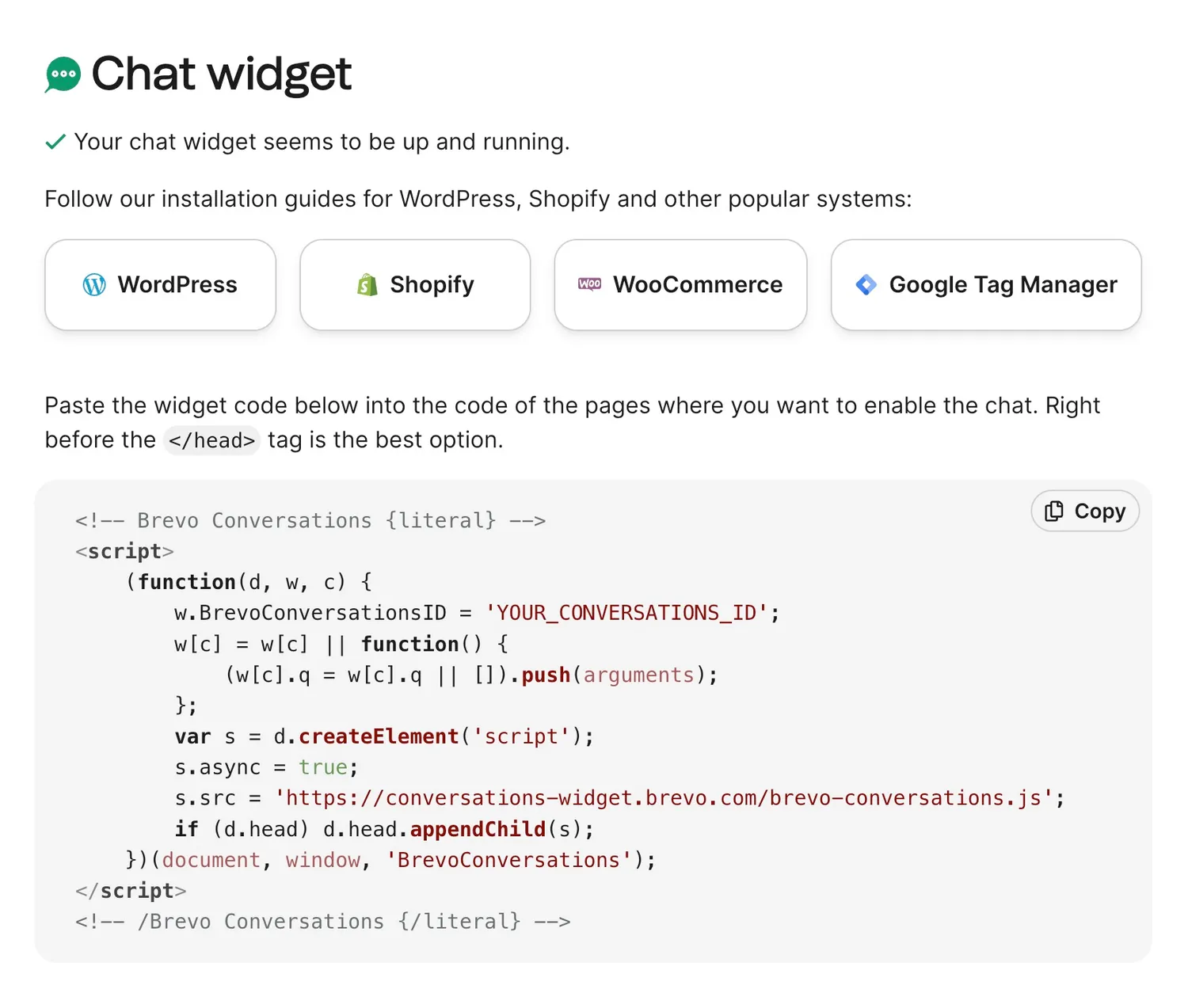Click the "up and running" status message

[x=322, y=143]
